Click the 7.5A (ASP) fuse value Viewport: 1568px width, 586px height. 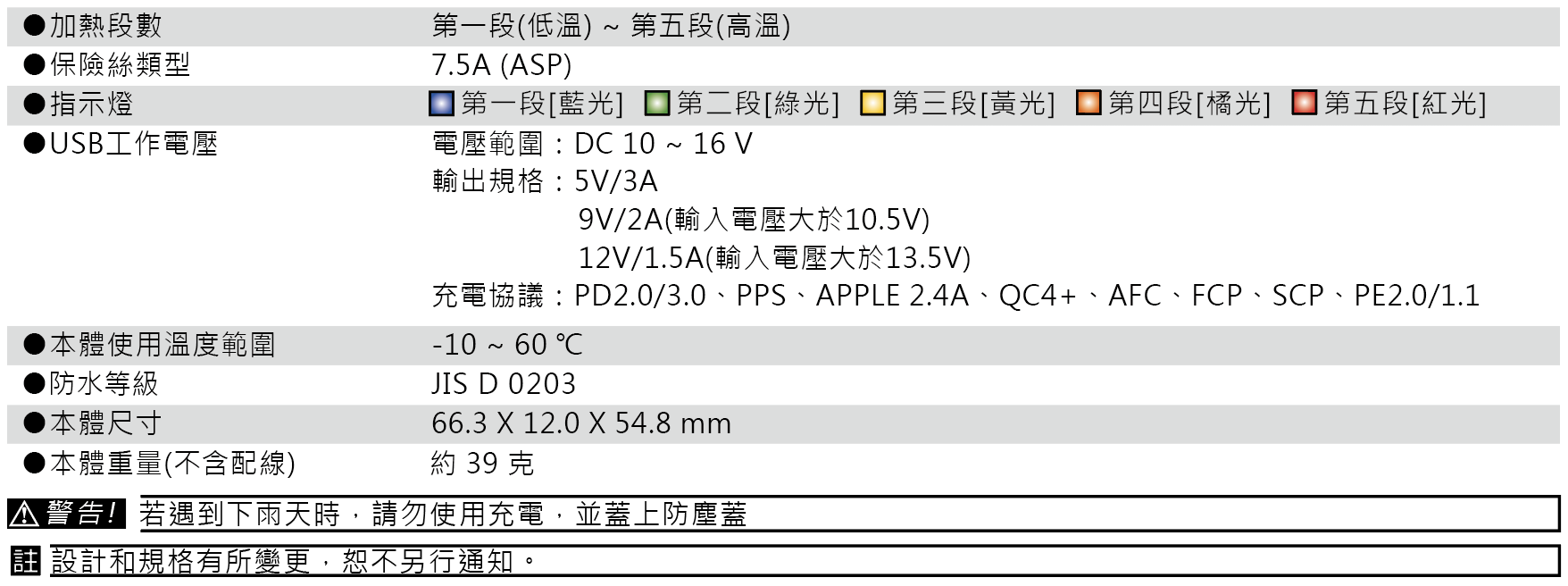click(501, 65)
